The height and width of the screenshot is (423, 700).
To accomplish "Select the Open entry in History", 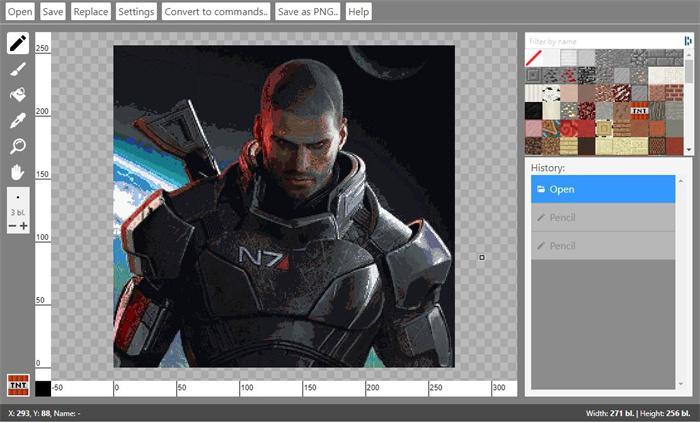I will (x=603, y=189).
